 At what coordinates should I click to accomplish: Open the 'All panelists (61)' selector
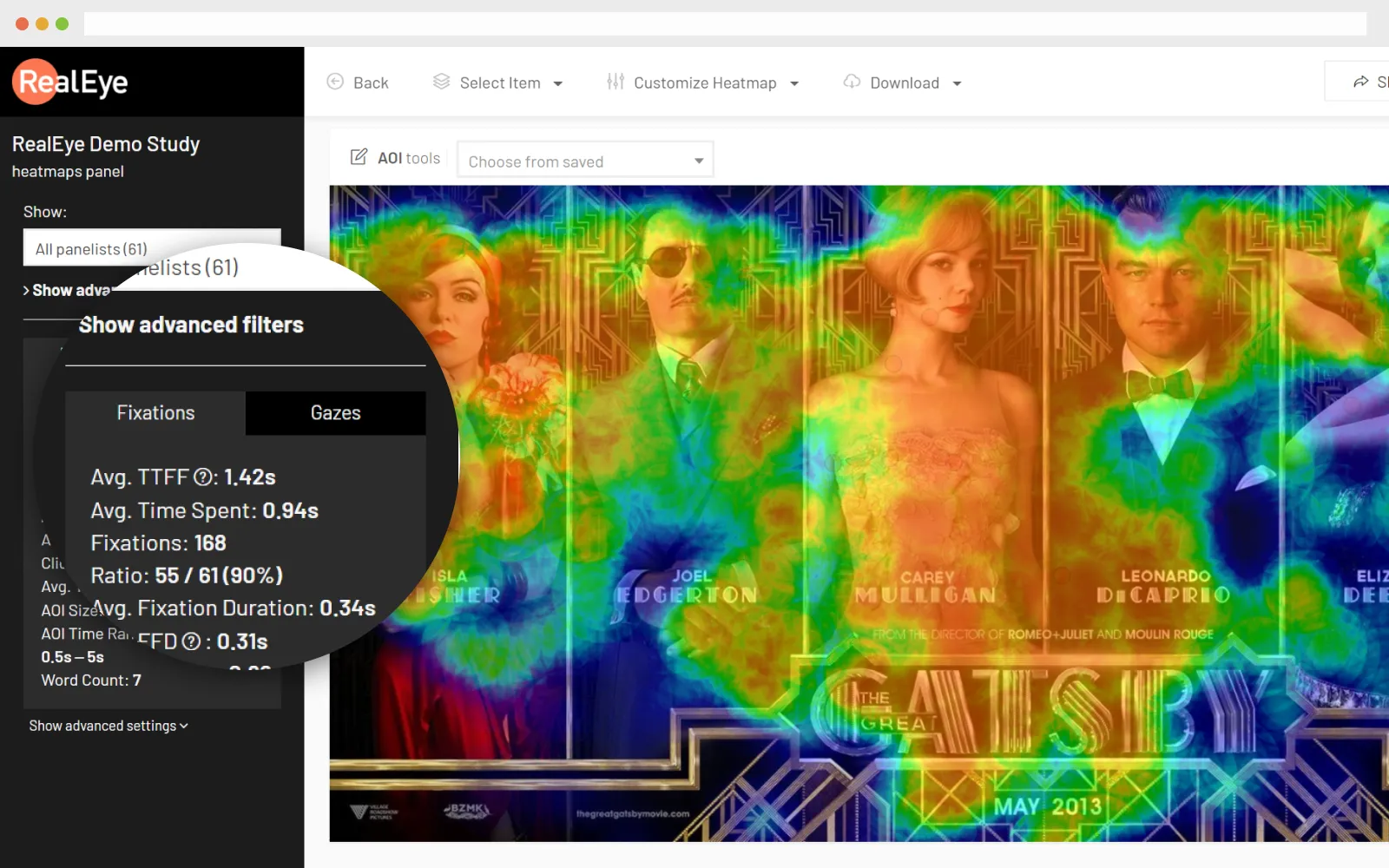[x=152, y=248]
